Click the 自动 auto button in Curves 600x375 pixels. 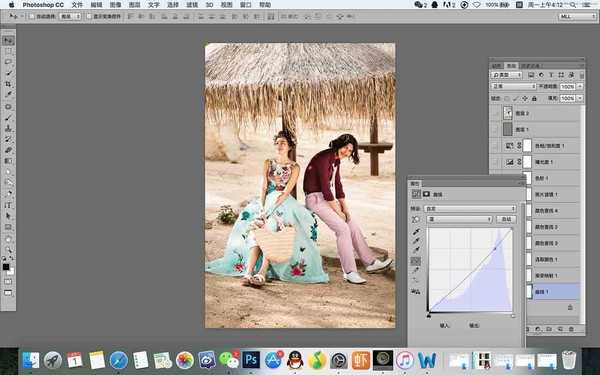tap(506, 219)
